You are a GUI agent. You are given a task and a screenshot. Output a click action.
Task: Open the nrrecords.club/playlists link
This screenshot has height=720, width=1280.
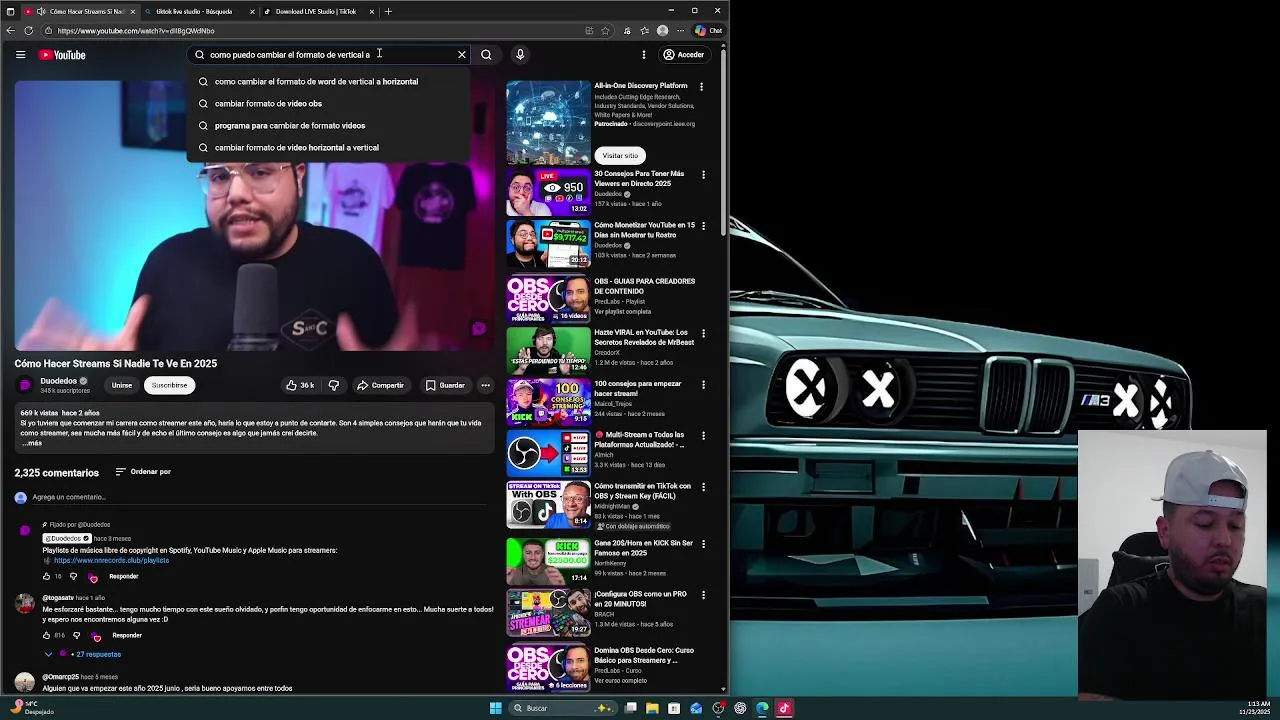(112, 560)
